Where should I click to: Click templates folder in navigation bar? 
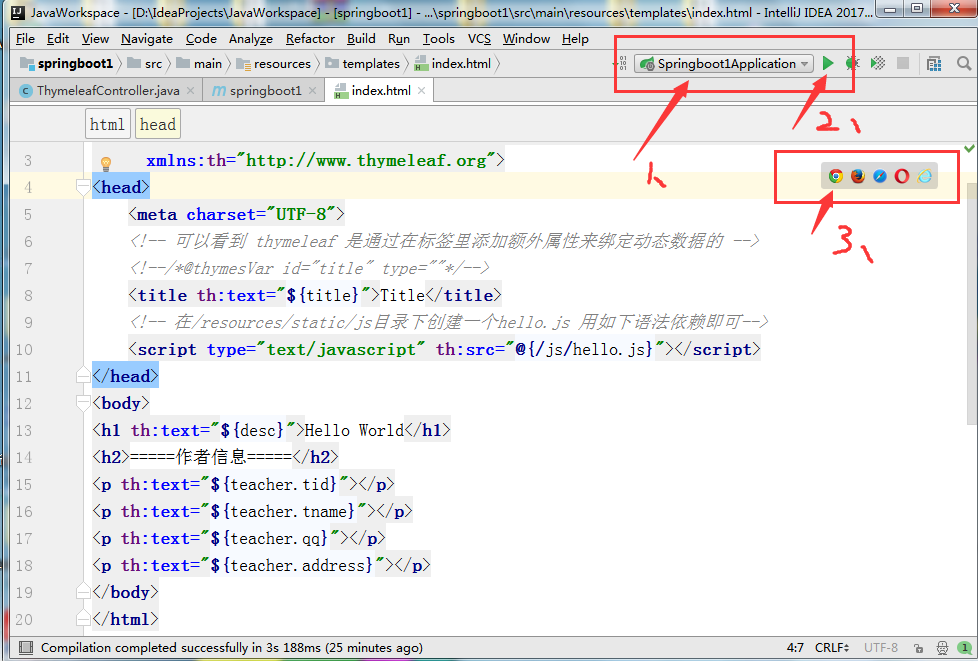[363, 64]
